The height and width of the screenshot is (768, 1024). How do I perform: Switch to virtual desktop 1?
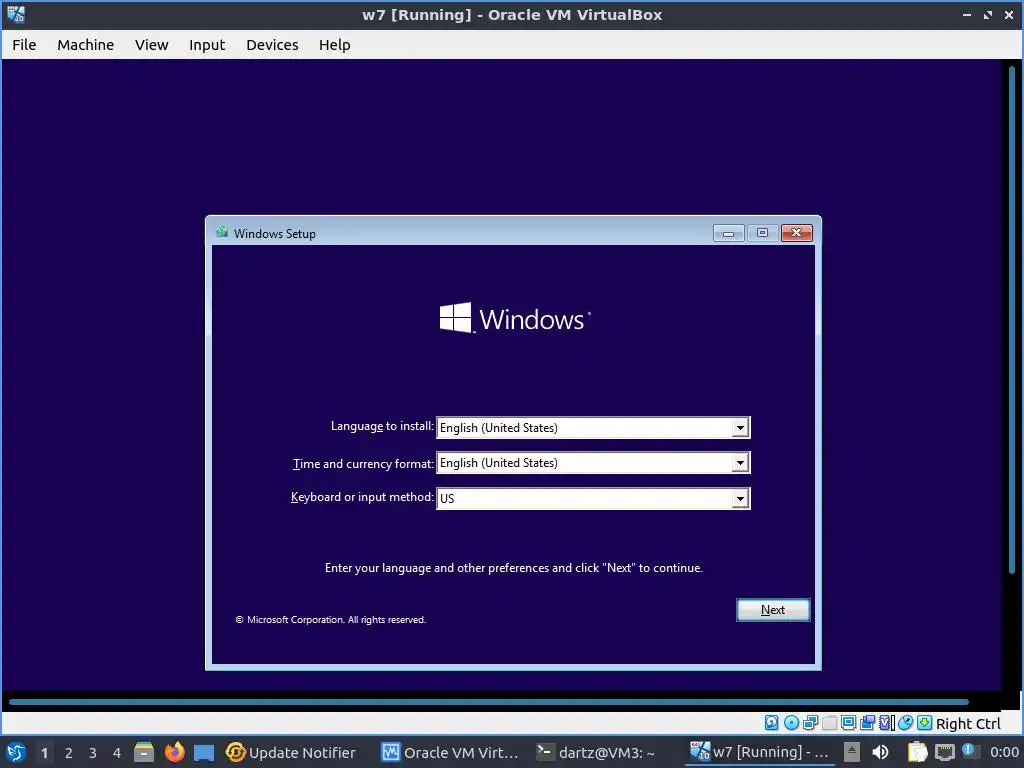(x=44, y=753)
